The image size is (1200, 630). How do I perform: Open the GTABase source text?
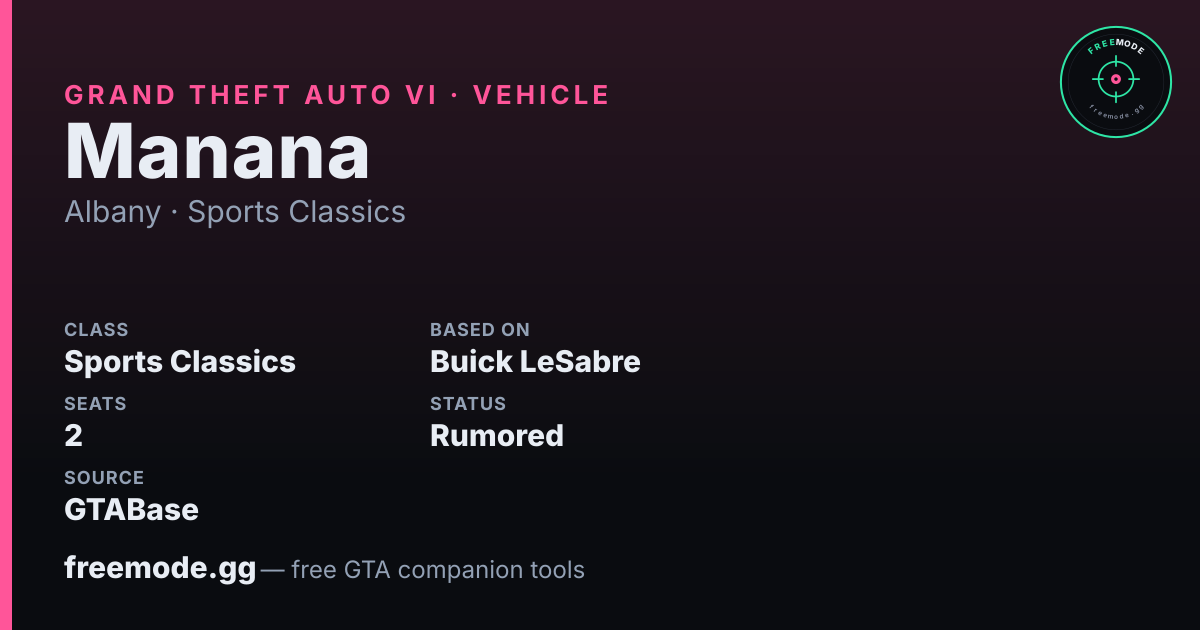[x=131, y=510]
